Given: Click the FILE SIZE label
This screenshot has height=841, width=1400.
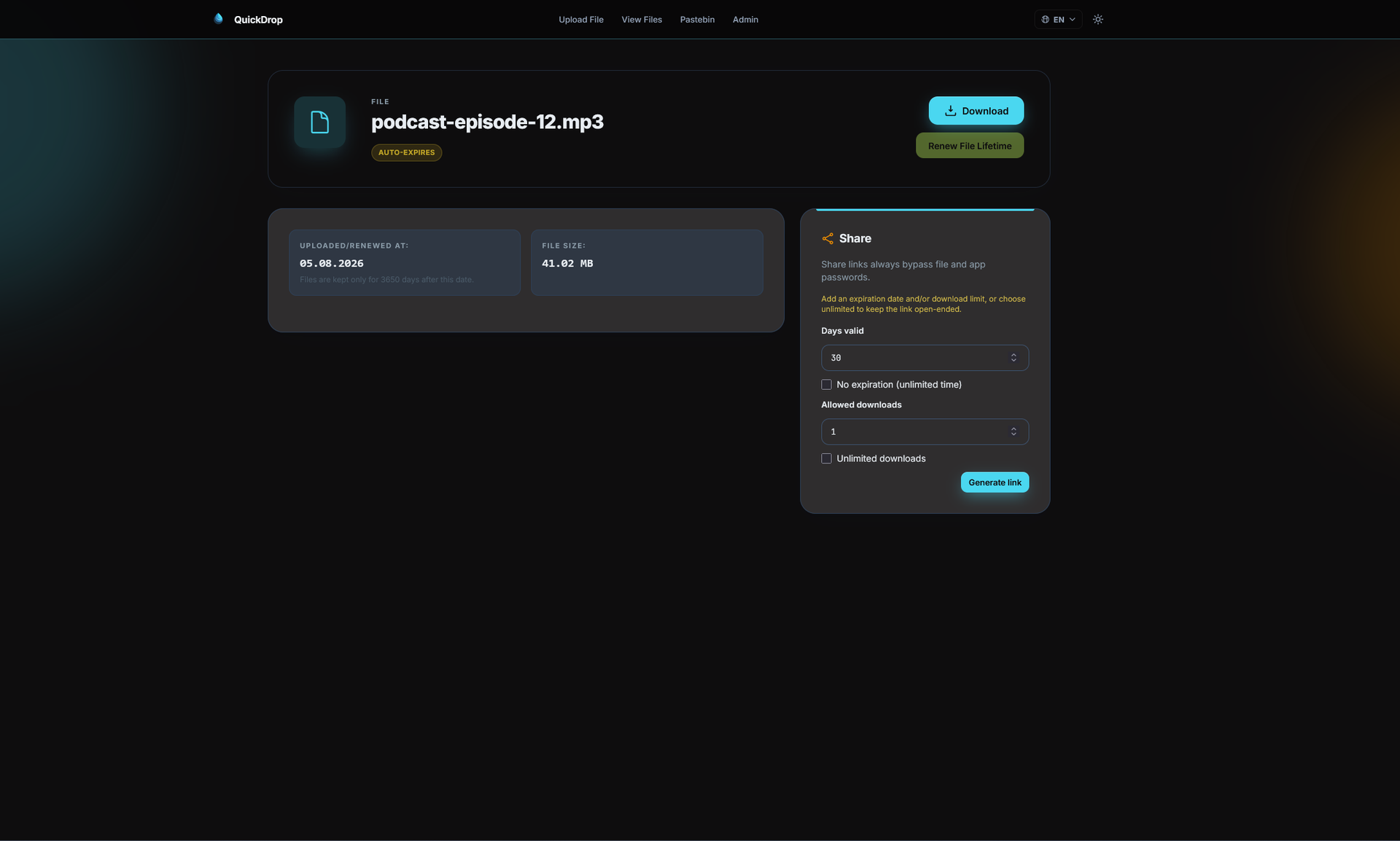Looking at the screenshot, I should [564, 246].
